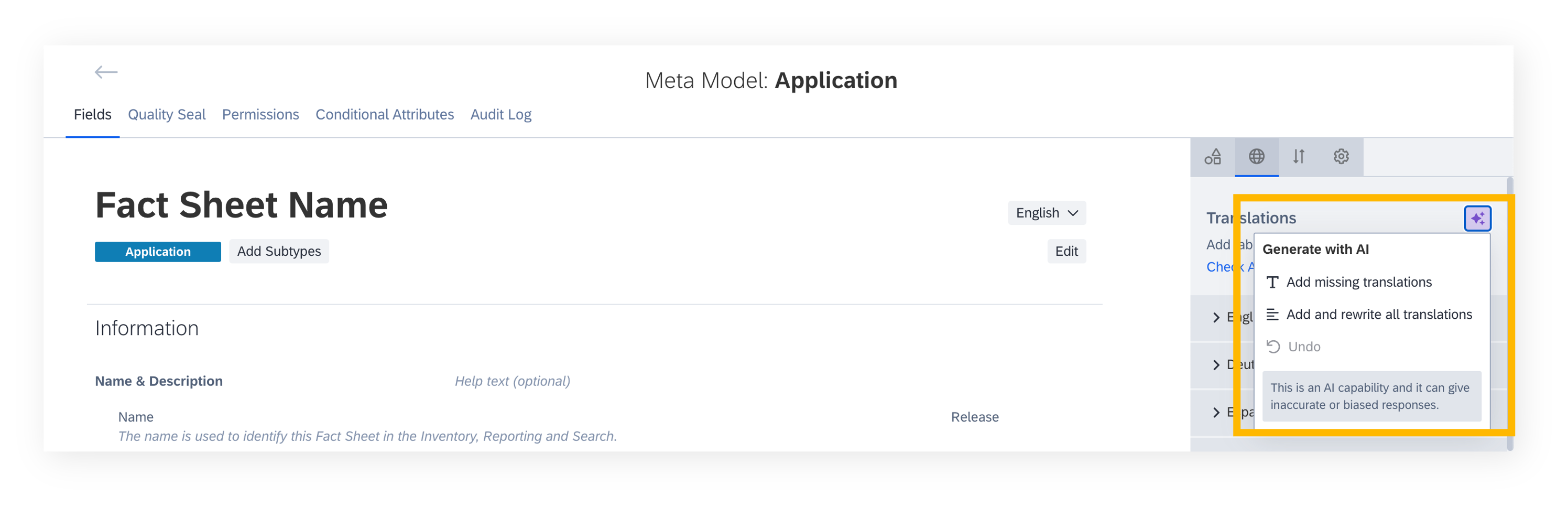Click the AI sparkle generate button
The height and width of the screenshot is (507, 1568).
pyautogui.click(x=1477, y=219)
